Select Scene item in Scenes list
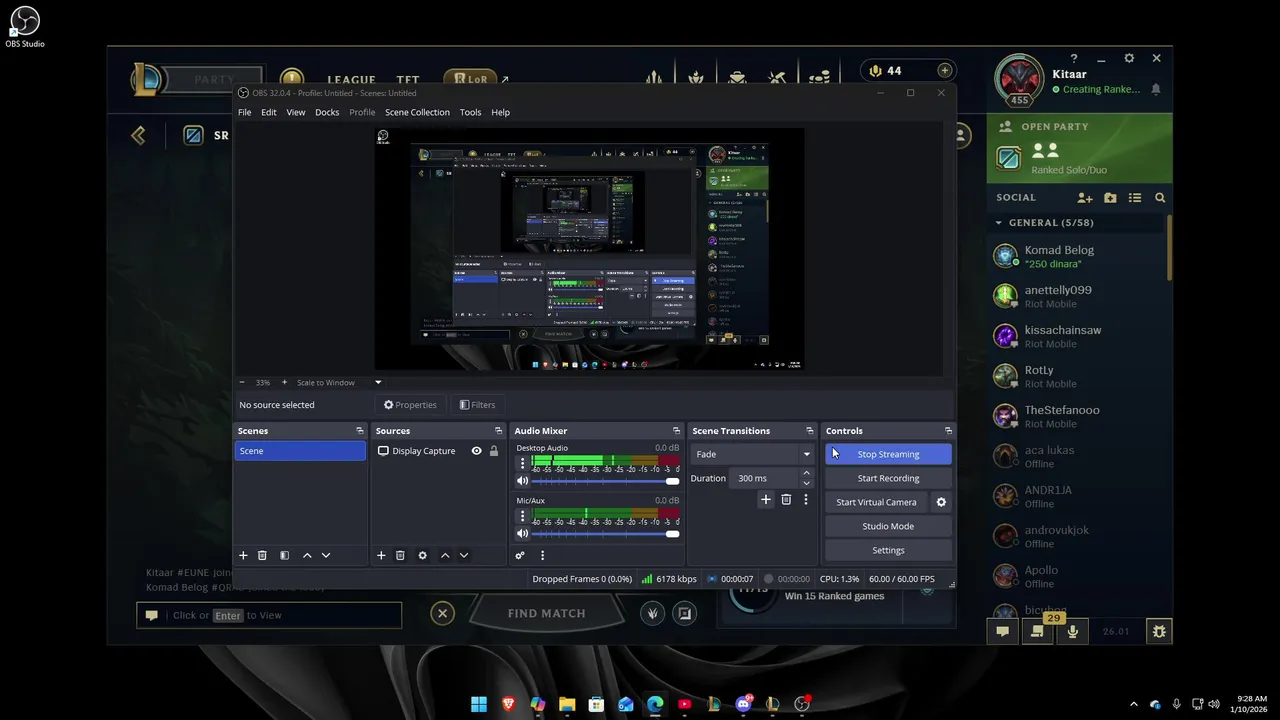This screenshot has width=1280, height=720. (300, 451)
